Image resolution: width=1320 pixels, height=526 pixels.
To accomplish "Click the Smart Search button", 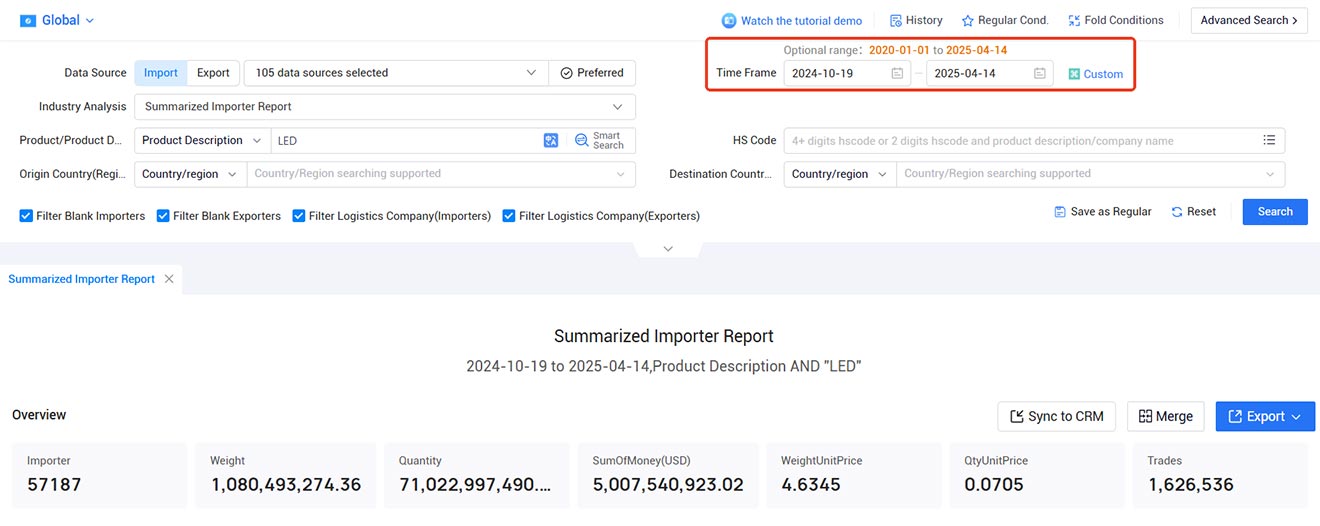I will (x=600, y=141).
